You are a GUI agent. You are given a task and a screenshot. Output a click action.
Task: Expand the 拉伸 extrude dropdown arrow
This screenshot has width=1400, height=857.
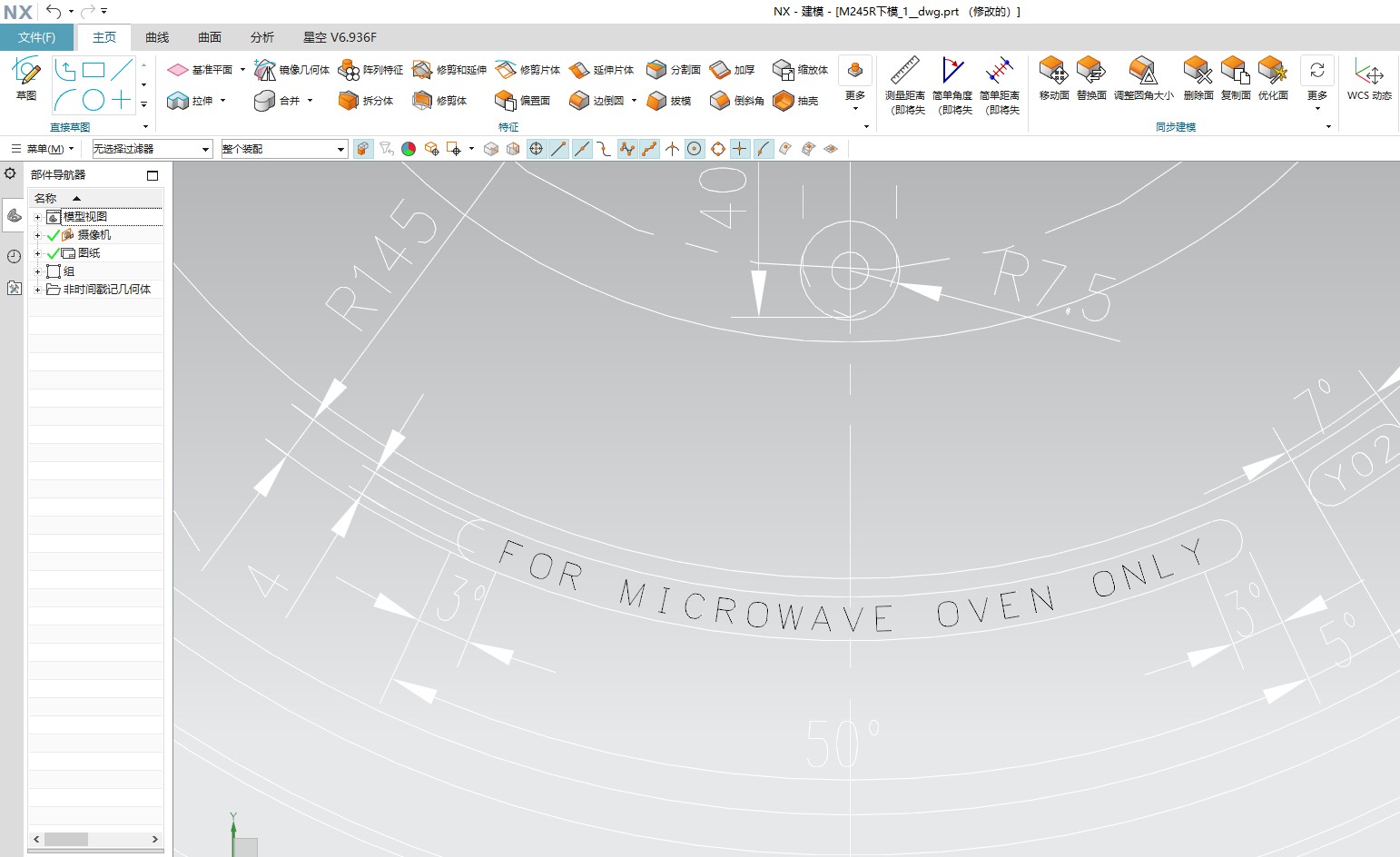click(223, 101)
